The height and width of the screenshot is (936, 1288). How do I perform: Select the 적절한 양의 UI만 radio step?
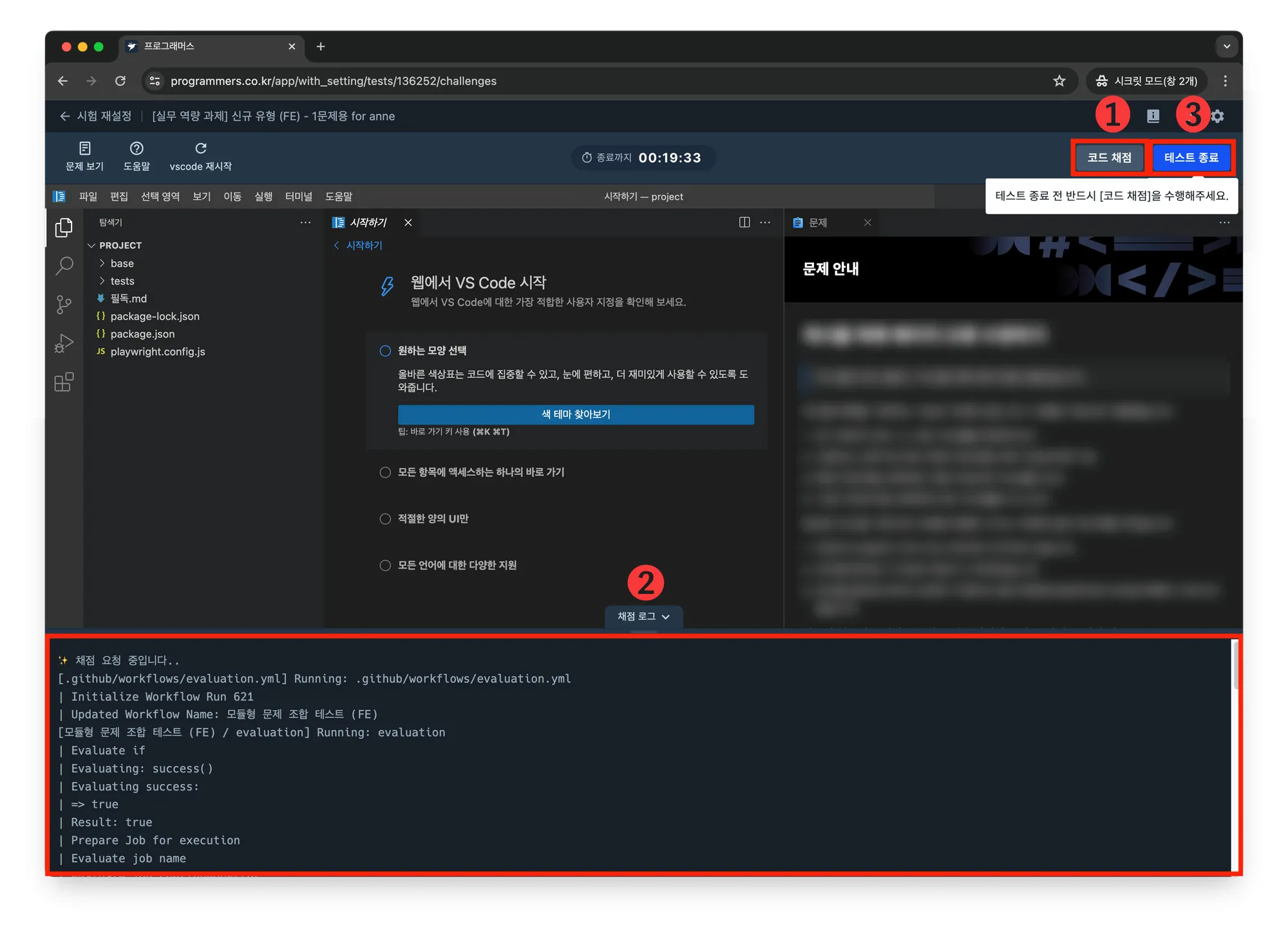(x=385, y=519)
